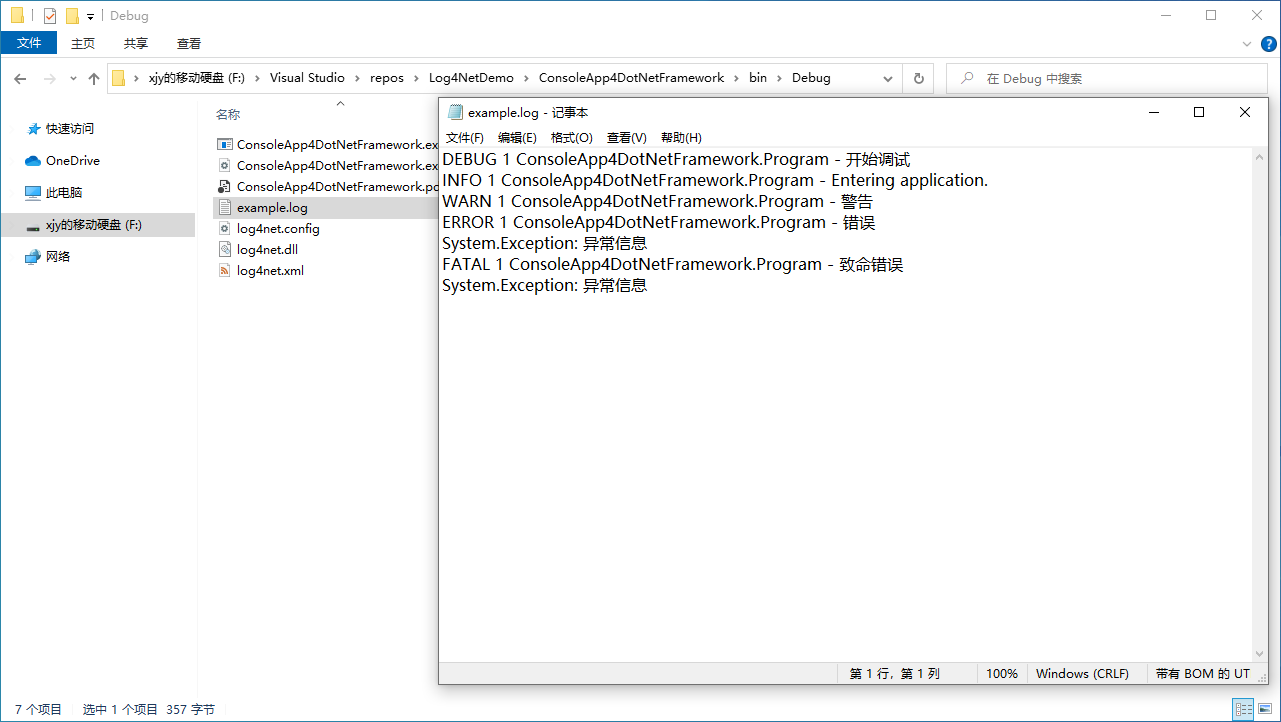Select xjy的移动硬盘 (F:) in the navigation pane
The width and height of the screenshot is (1281, 722).
(97, 225)
